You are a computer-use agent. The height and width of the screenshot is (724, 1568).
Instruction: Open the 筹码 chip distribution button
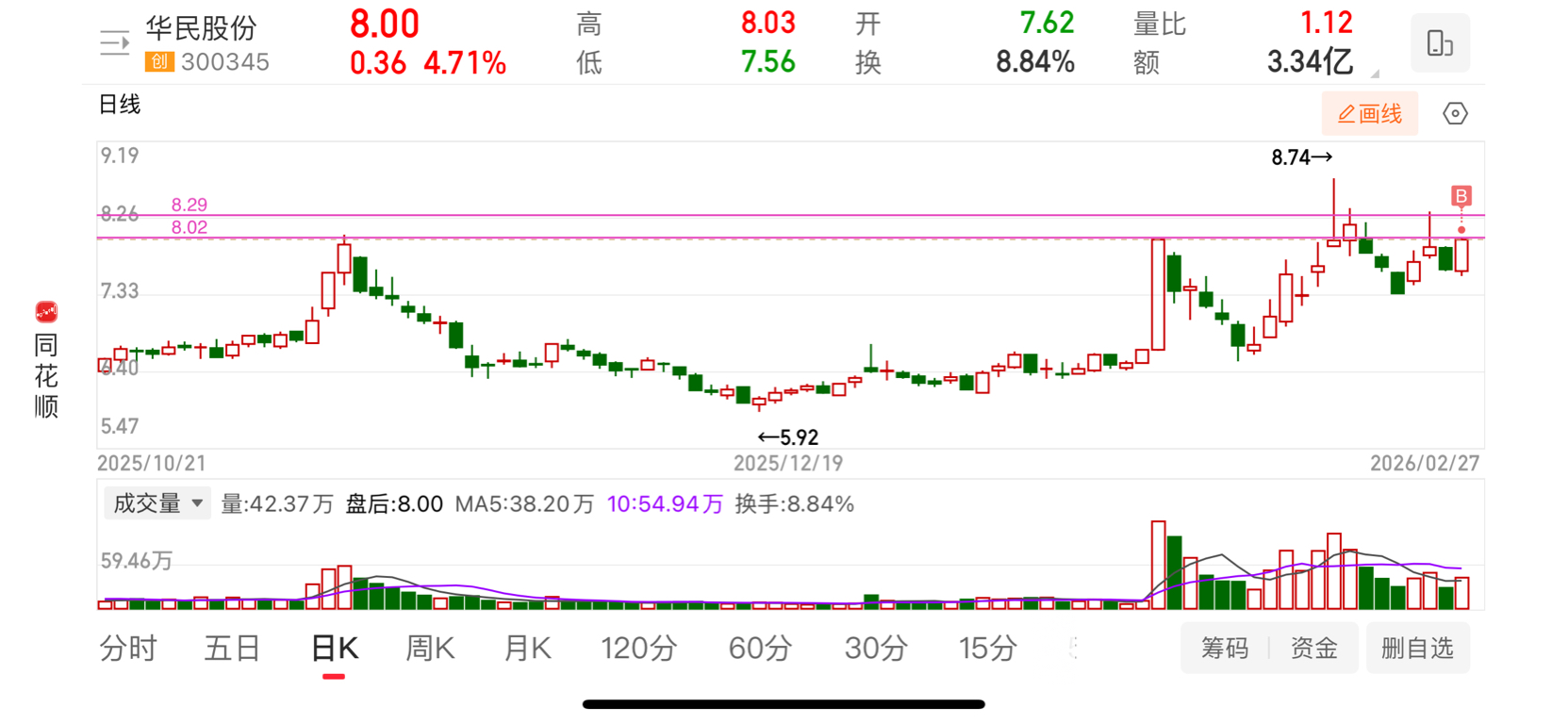click(x=1225, y=648)
